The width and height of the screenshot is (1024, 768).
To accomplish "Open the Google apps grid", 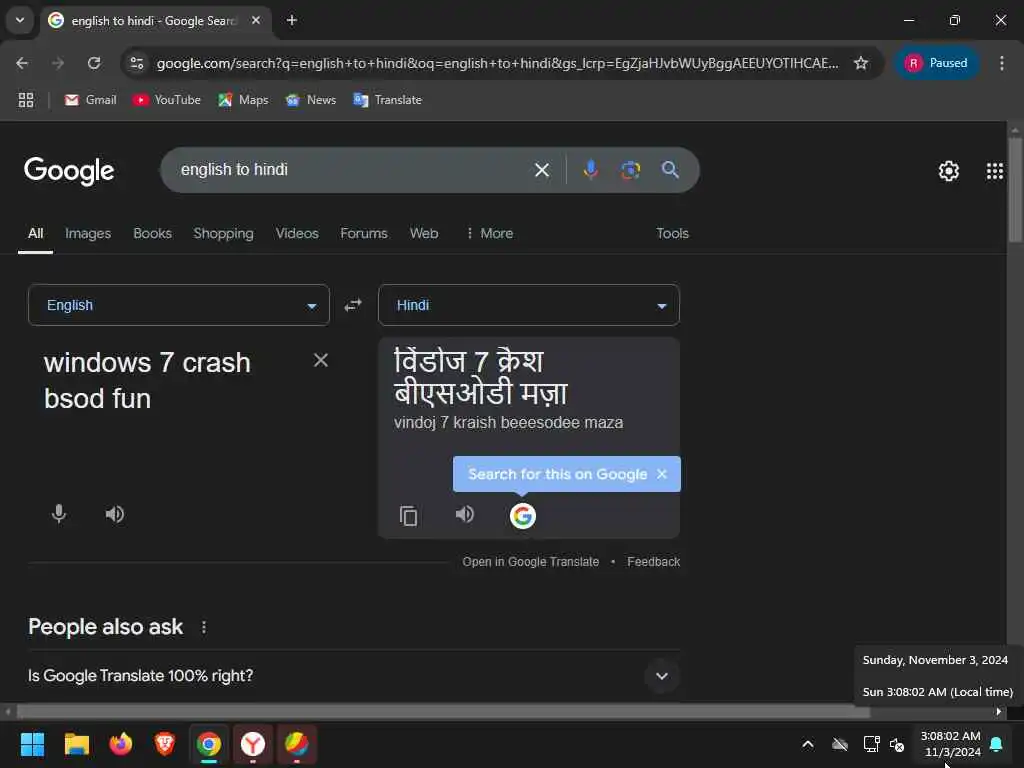I will coord(995,171).
